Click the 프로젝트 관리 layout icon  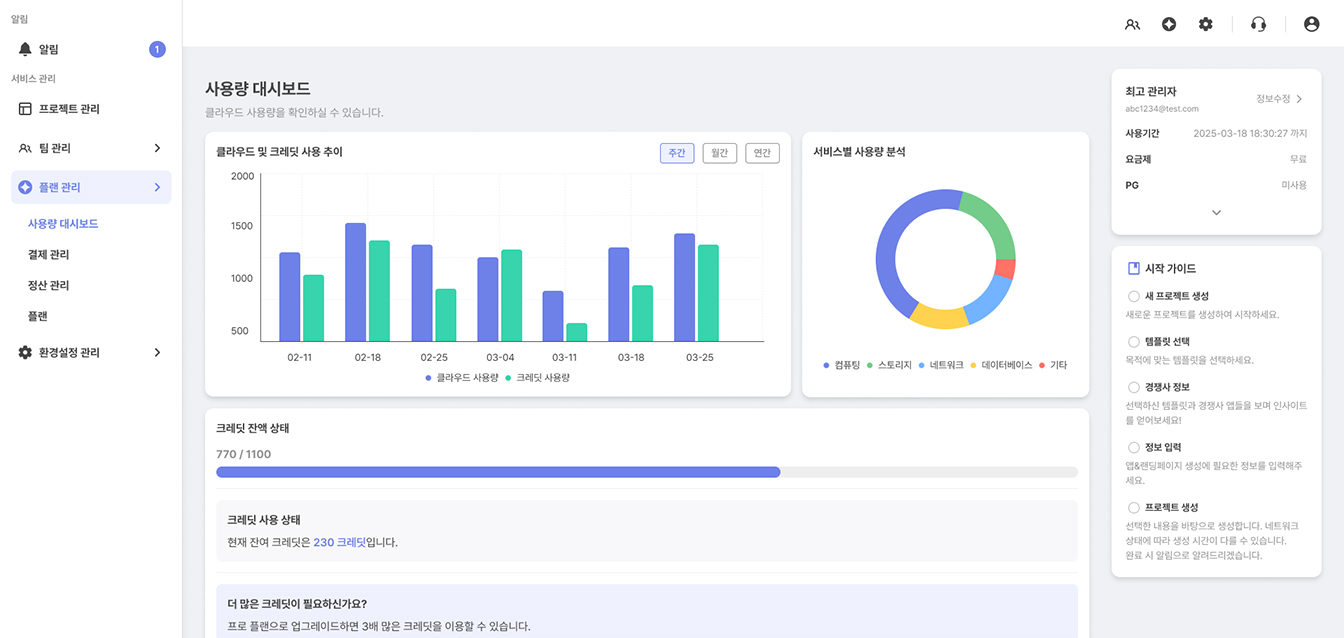[25, 109]
